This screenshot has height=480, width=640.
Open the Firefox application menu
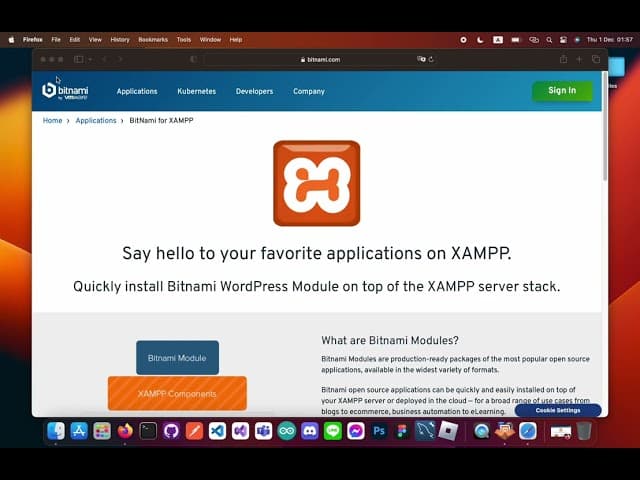[33, 40]
